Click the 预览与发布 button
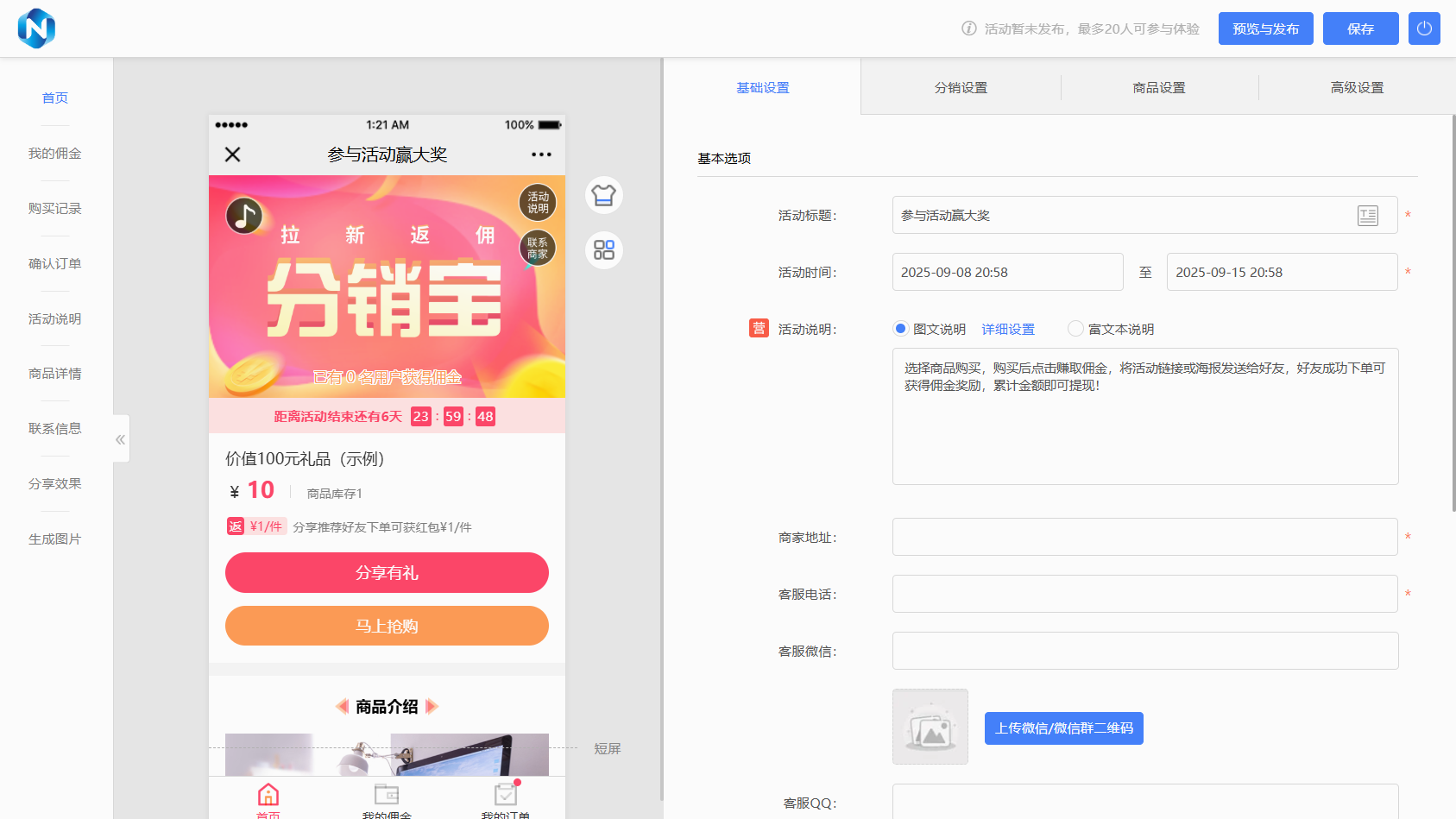This screenshot has width=1456, height=819. pos(1265,28)
